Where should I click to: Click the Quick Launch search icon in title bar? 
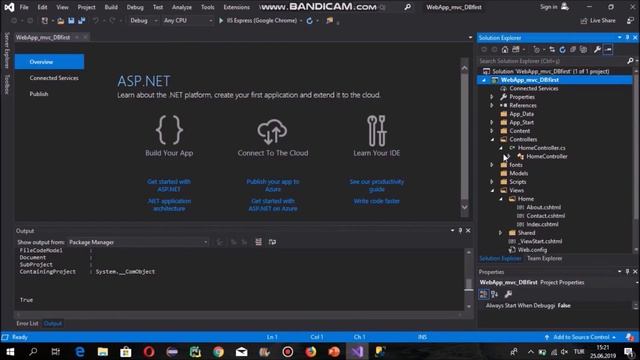click(407, 7)
